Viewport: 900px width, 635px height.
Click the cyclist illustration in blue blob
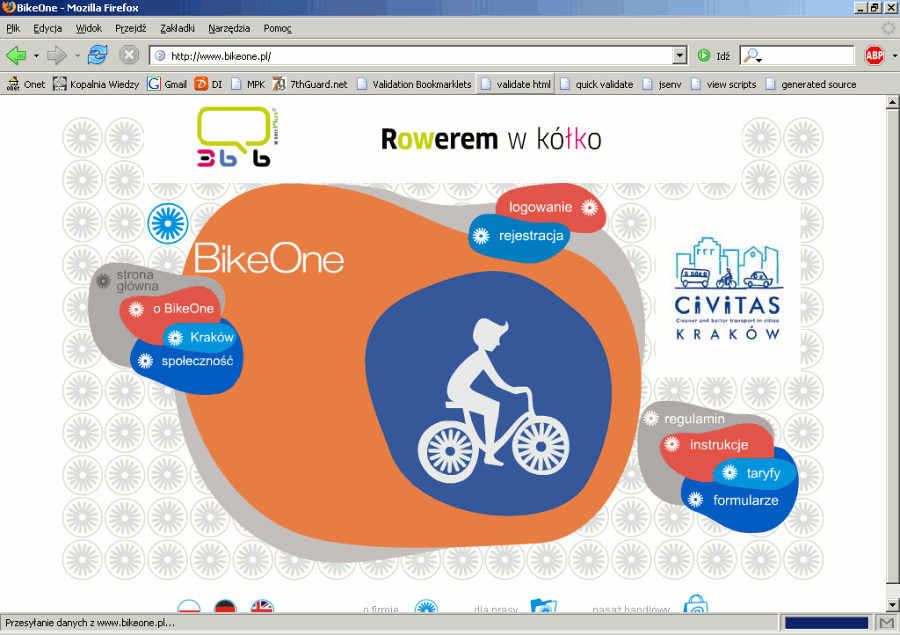[492, 400]
